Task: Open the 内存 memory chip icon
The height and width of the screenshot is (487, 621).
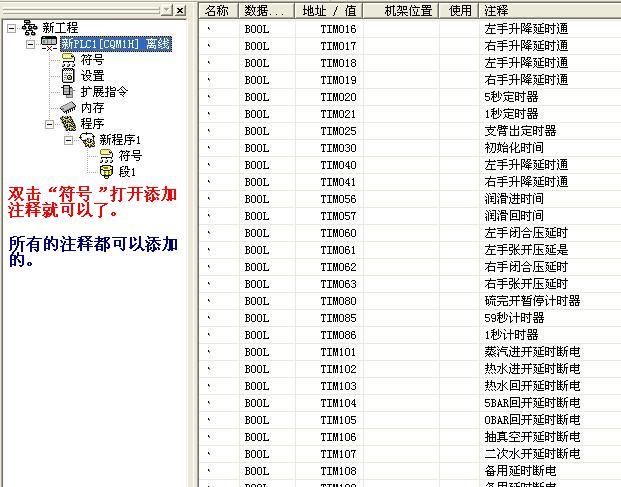Action: coord(68,108)
